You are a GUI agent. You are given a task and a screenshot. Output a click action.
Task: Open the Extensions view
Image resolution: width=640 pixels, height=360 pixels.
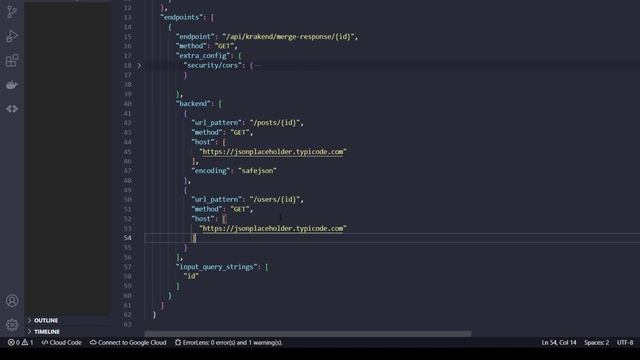12,60
